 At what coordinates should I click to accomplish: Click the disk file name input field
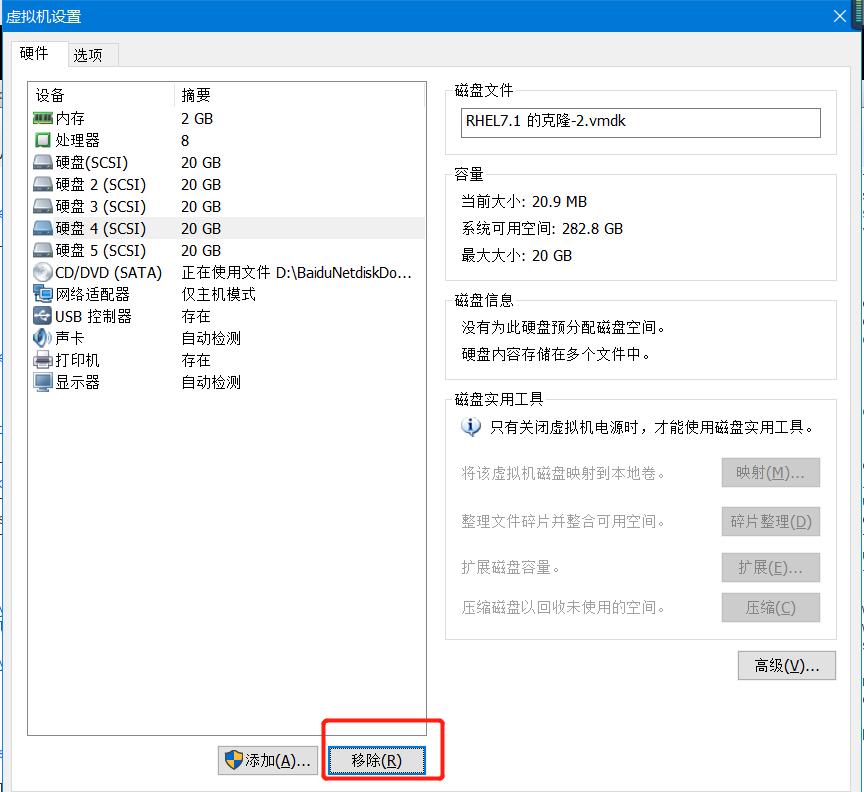(x=643, y=122)
